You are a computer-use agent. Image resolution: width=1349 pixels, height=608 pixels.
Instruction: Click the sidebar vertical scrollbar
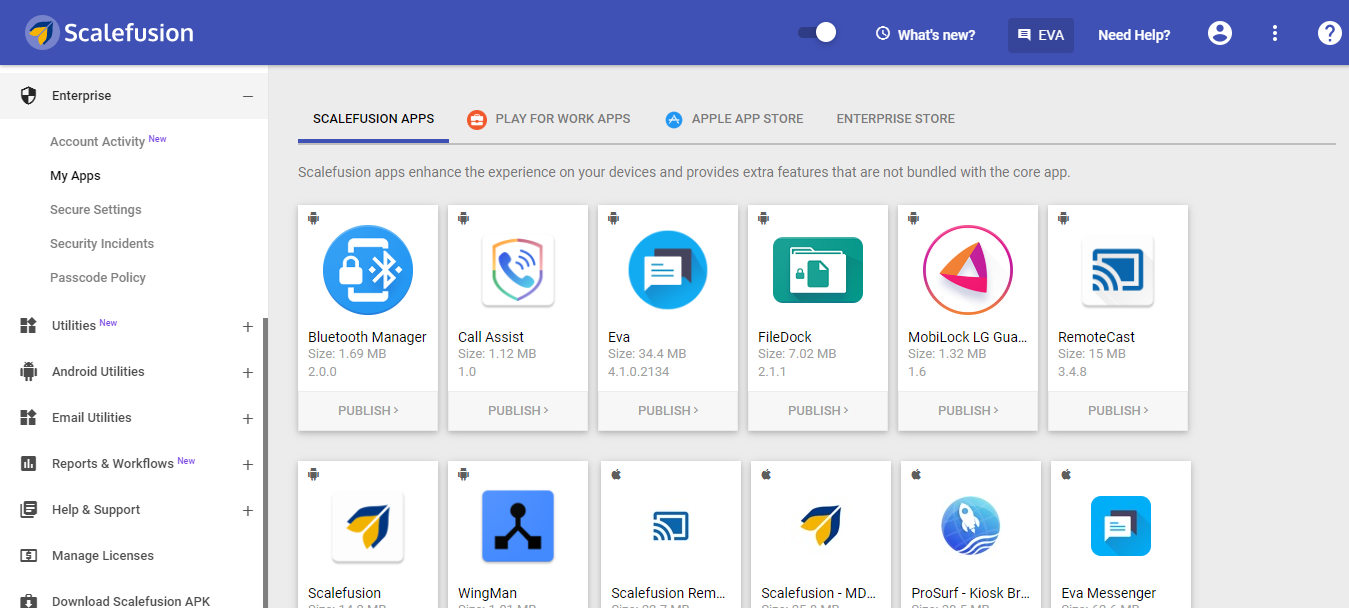(265, 460)
